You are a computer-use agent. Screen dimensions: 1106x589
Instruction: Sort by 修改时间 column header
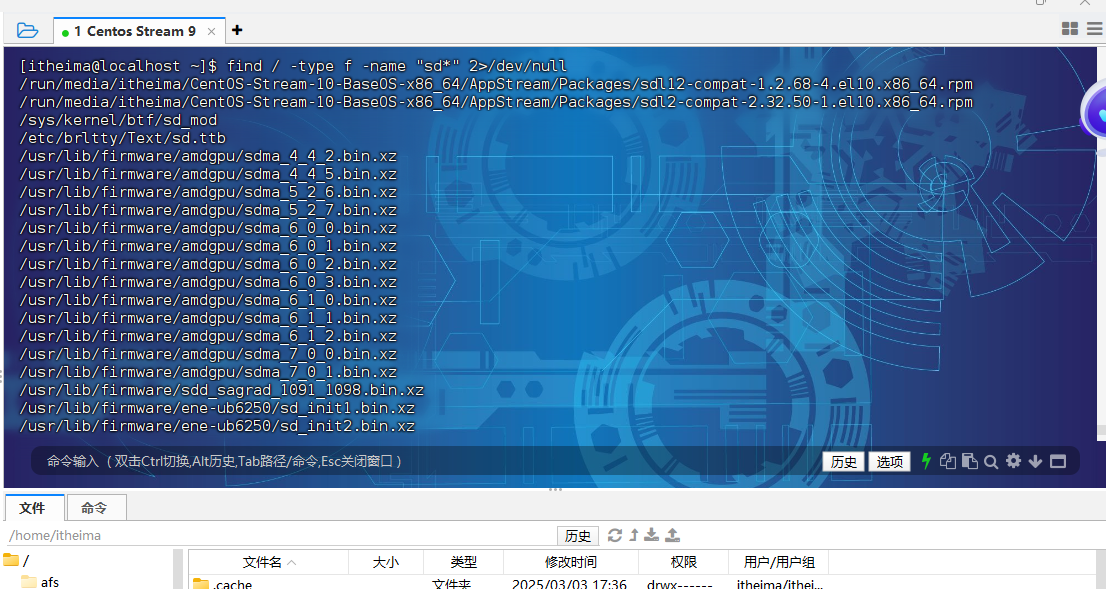coord(571,562)
